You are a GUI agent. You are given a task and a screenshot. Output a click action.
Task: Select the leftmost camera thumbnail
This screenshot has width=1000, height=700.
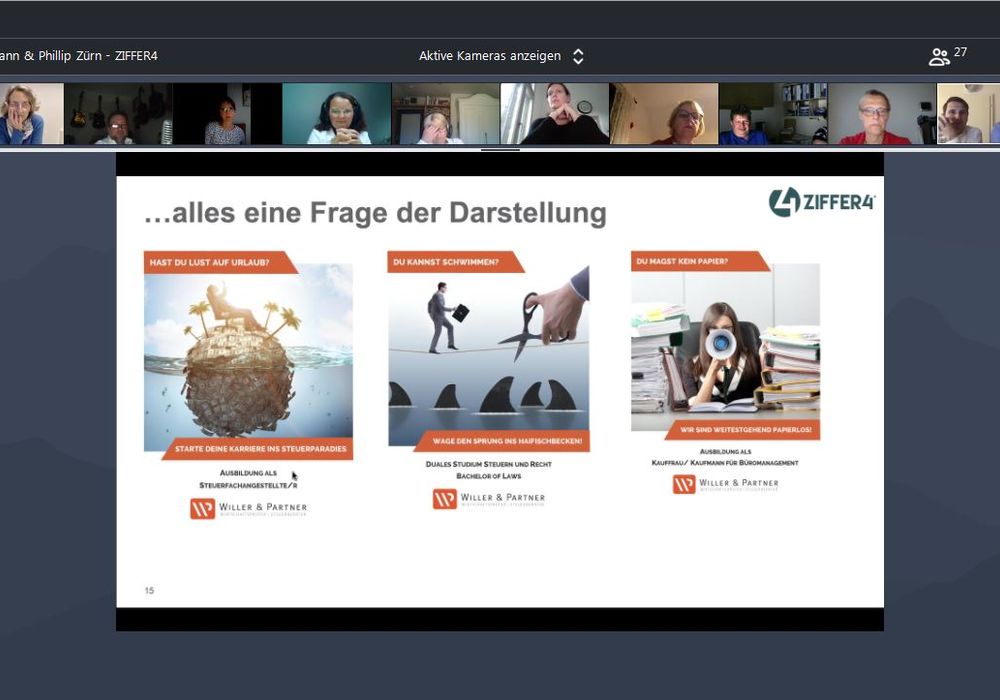[30, 114]
